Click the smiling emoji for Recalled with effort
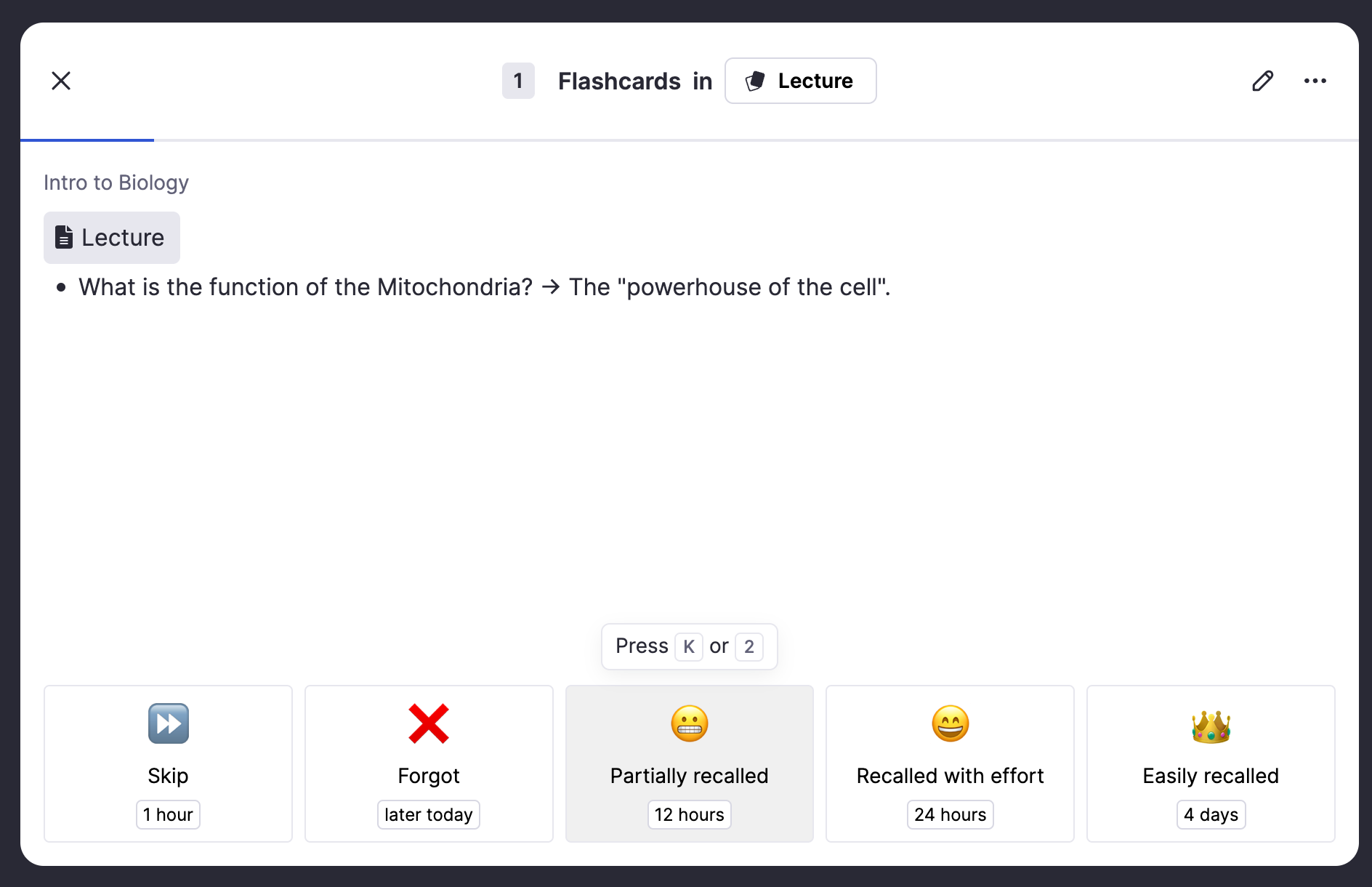The height and width of the screenshot is (887, 1372). coord(950,723)
